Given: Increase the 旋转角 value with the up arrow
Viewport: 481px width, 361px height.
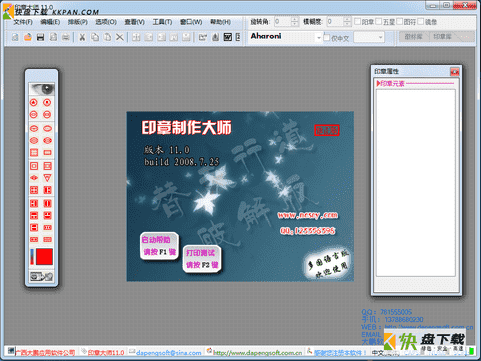Looking at the screenshot, I should click(x=295, y=19).
